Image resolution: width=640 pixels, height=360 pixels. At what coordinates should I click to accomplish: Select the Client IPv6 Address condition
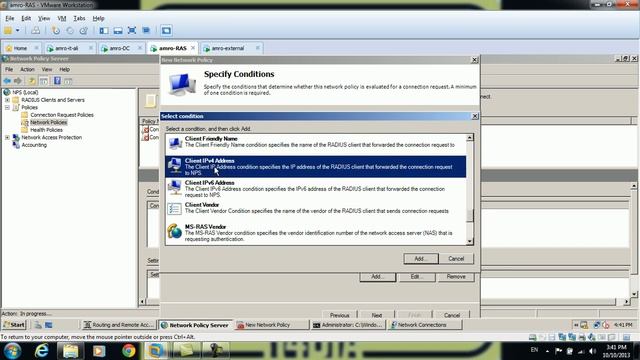coord(316,189)
